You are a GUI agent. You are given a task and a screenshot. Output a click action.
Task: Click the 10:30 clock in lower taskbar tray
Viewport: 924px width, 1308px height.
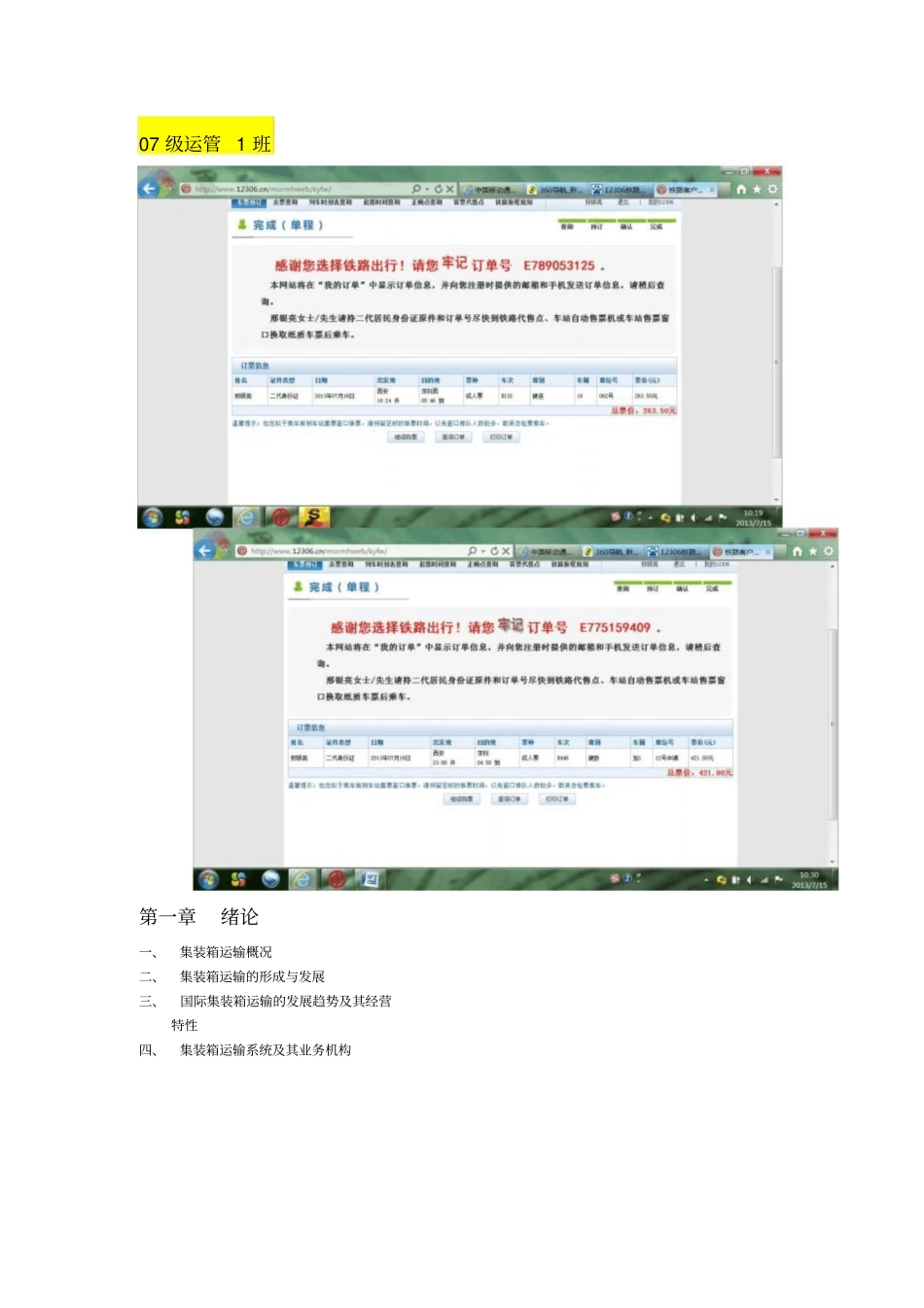(x=809, y=880)
